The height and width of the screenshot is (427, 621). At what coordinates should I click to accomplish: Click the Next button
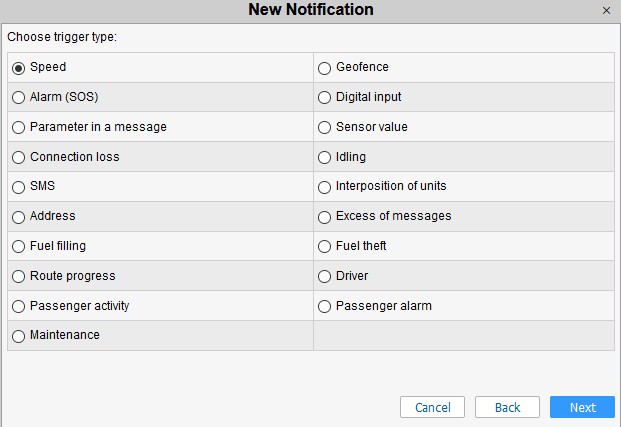582,407
